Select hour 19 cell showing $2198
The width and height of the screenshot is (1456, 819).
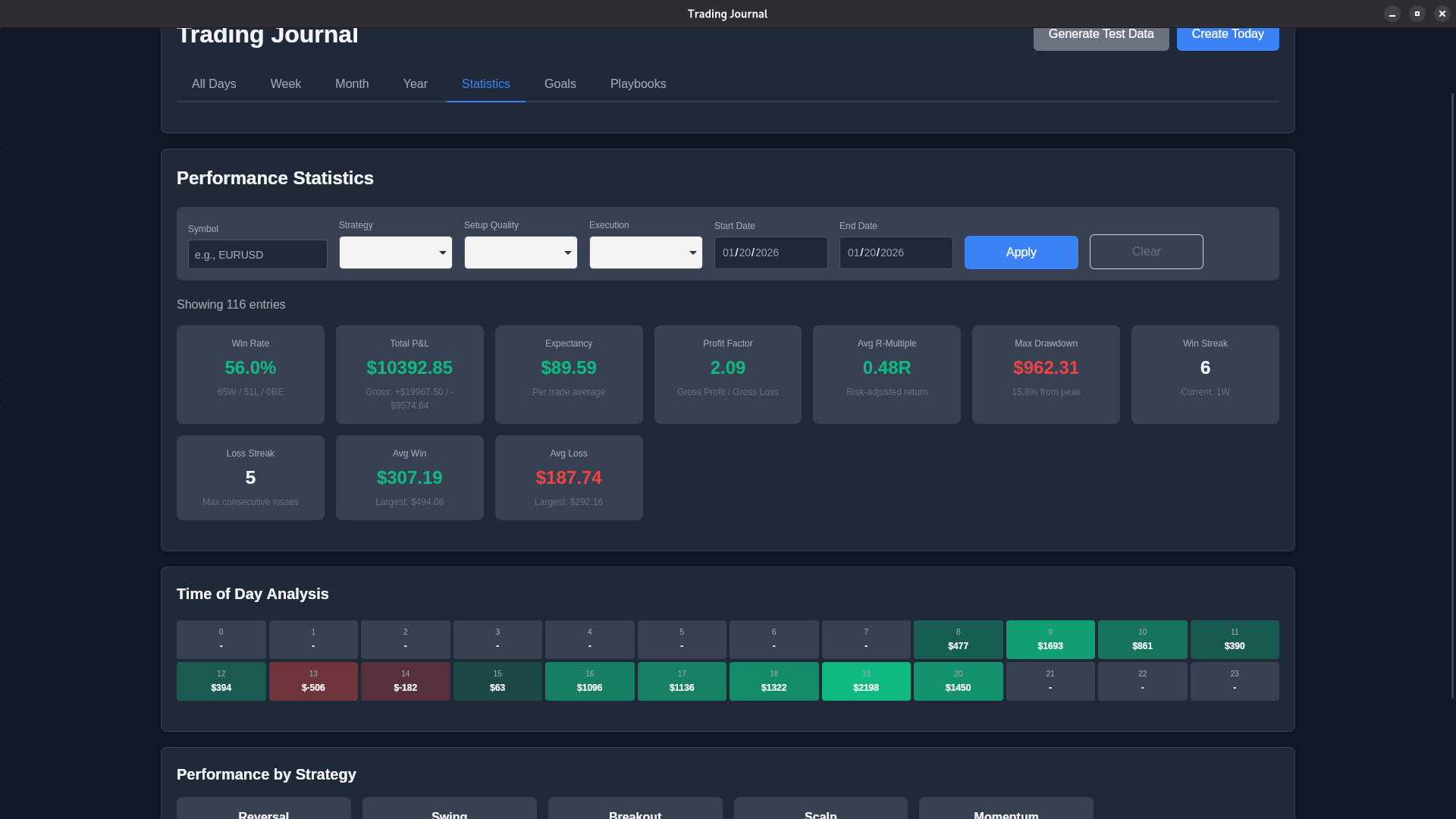(865, 681)
